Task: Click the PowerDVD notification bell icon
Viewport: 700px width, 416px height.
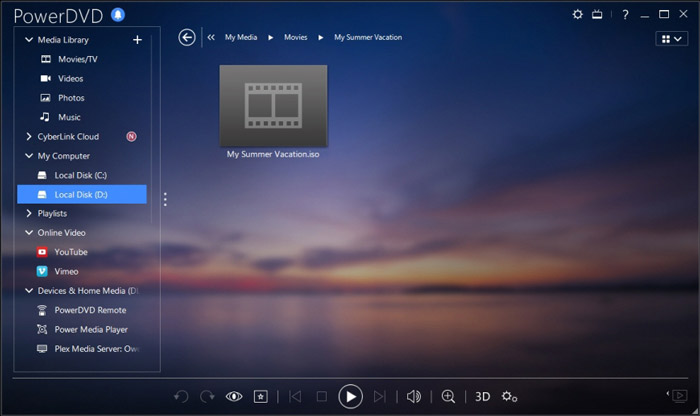Action: 118,15
